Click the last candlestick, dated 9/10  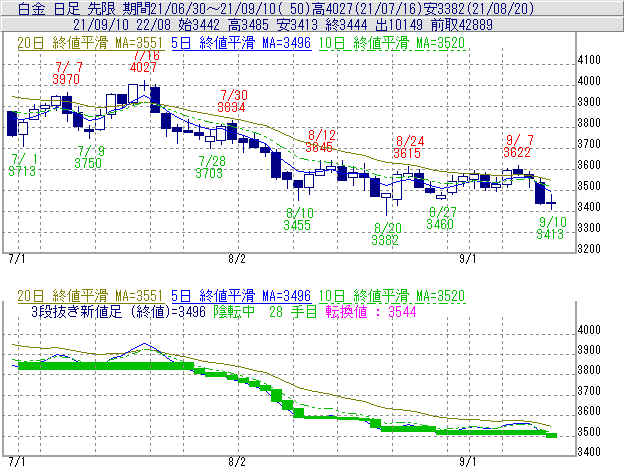551,202
